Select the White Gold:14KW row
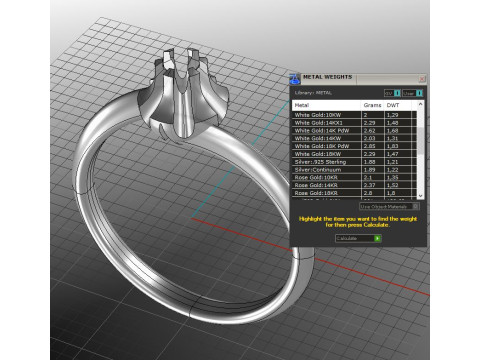Viewport: 480px width, 360px height. (355, 138)
